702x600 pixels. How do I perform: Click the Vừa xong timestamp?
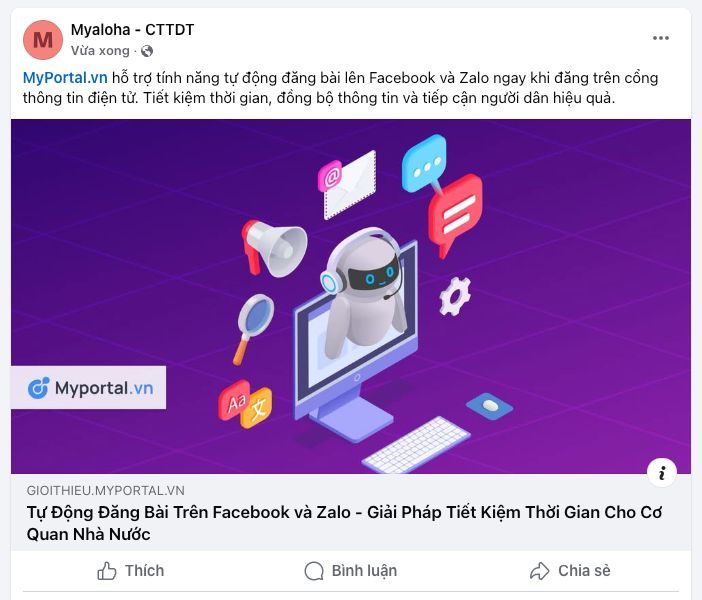tap(100, 51)
